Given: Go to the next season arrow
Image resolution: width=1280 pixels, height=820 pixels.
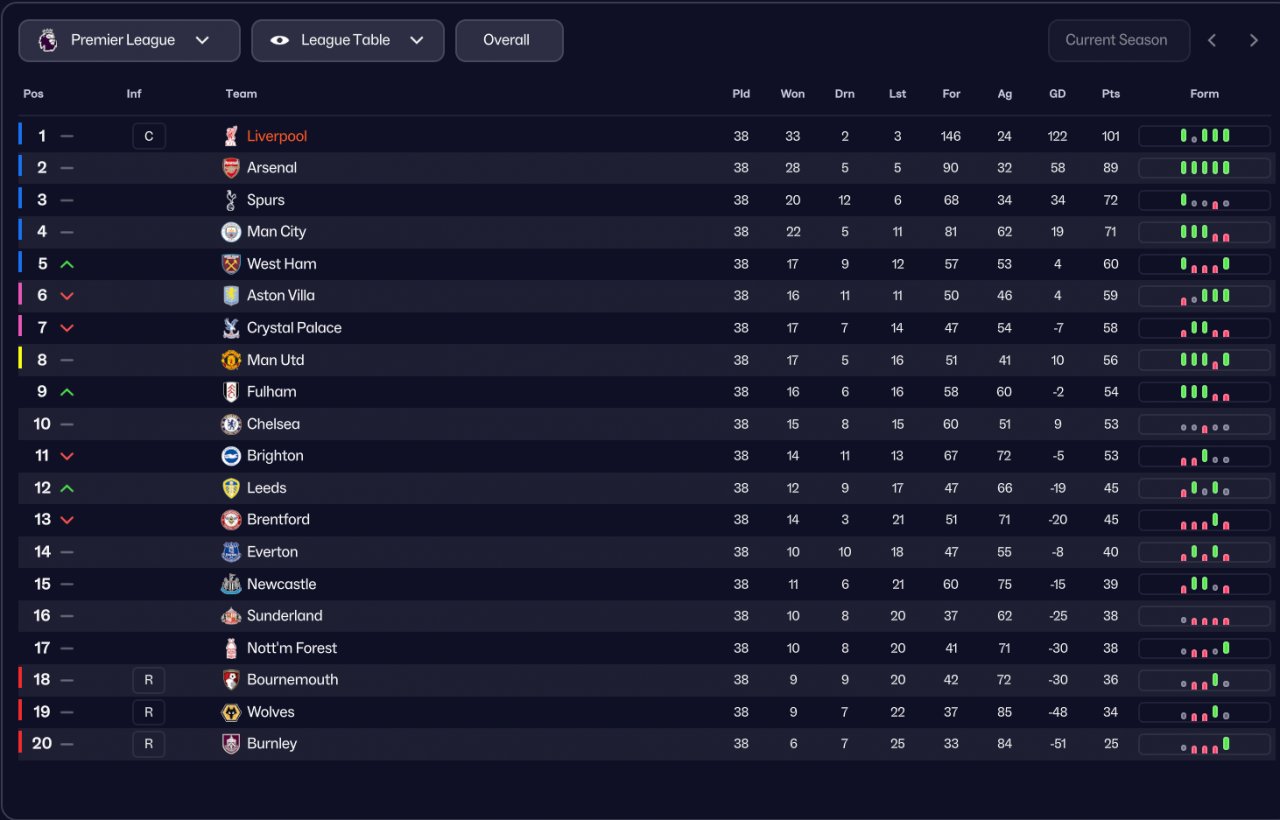Looking at the screenshot, I should [x=1253, y=41].
